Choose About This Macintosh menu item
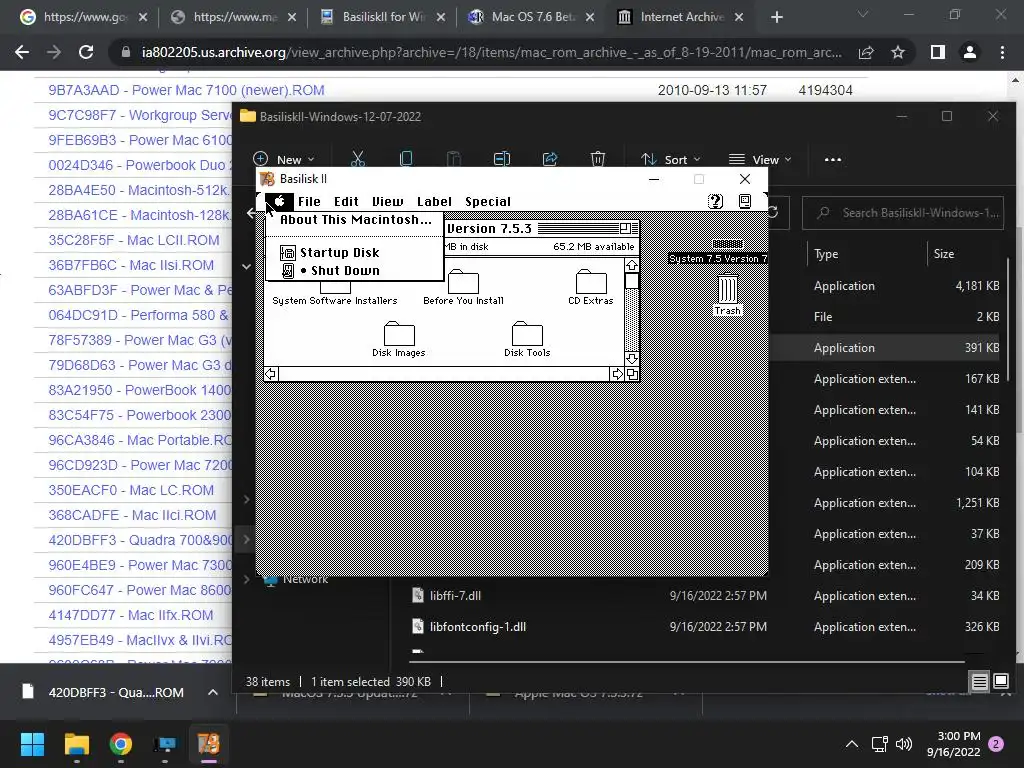This screenshot has width=1024, height=768. point(355,220)
